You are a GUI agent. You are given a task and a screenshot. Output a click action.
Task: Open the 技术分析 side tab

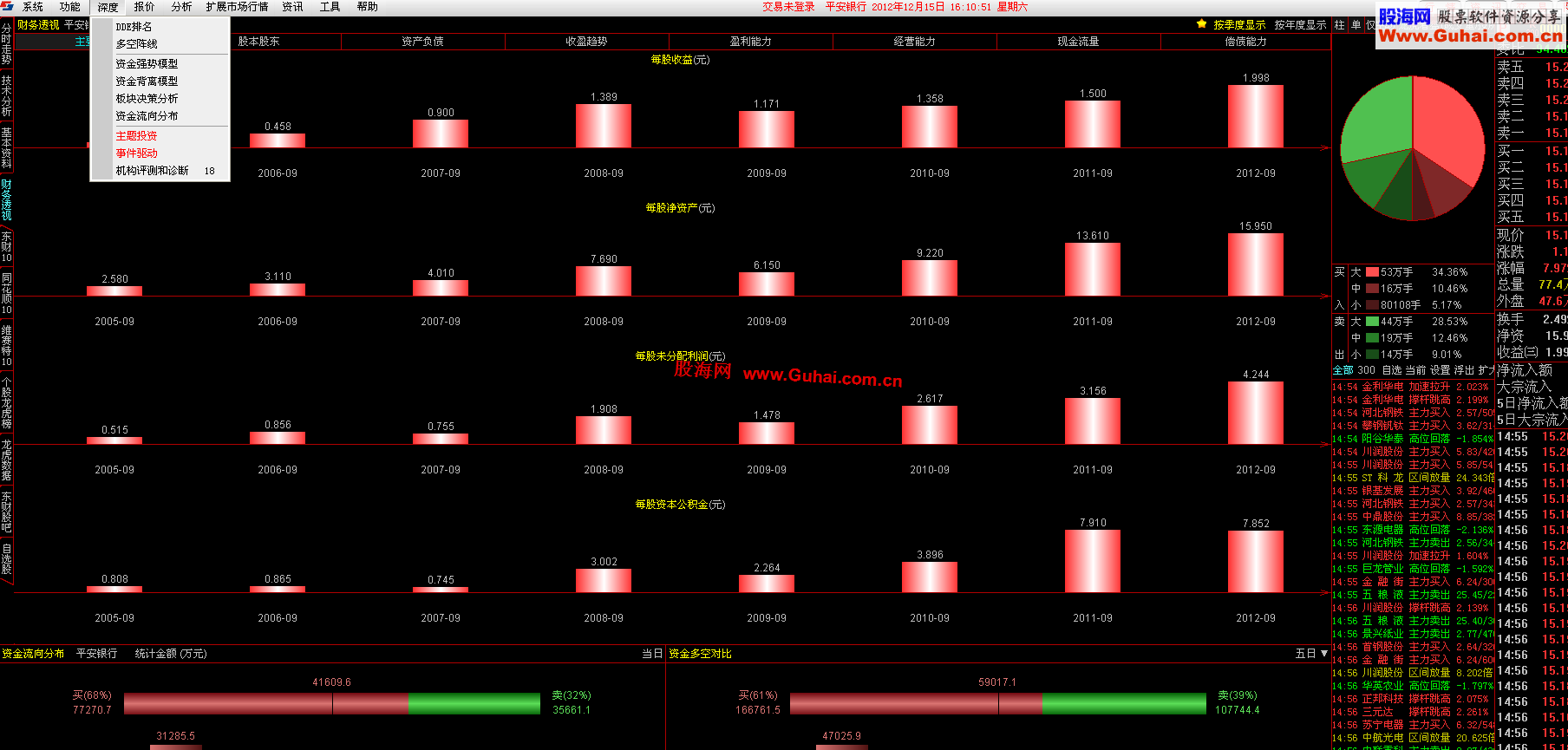coord(6,95)
